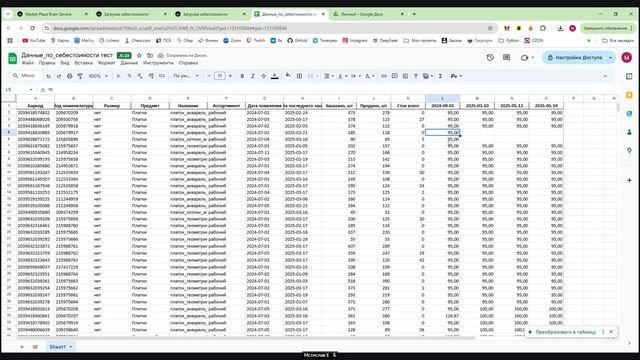Click the Преобразовать в таблицу suggestion

[x=565, y=332]
